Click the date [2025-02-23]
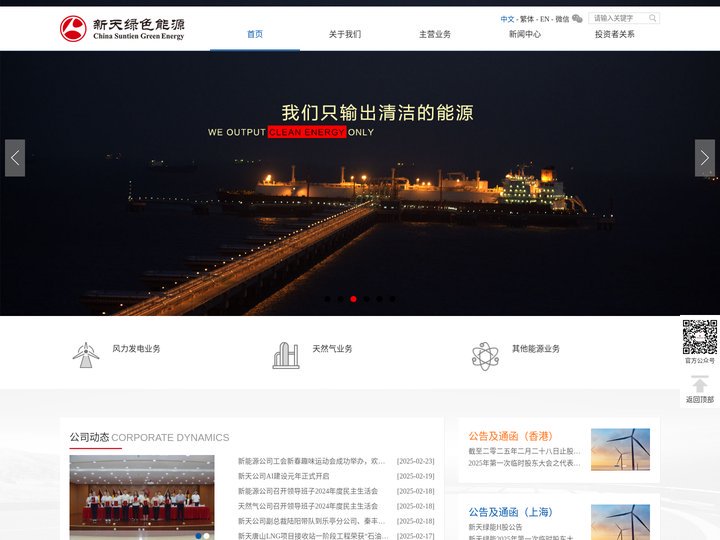 click(416, 461)
